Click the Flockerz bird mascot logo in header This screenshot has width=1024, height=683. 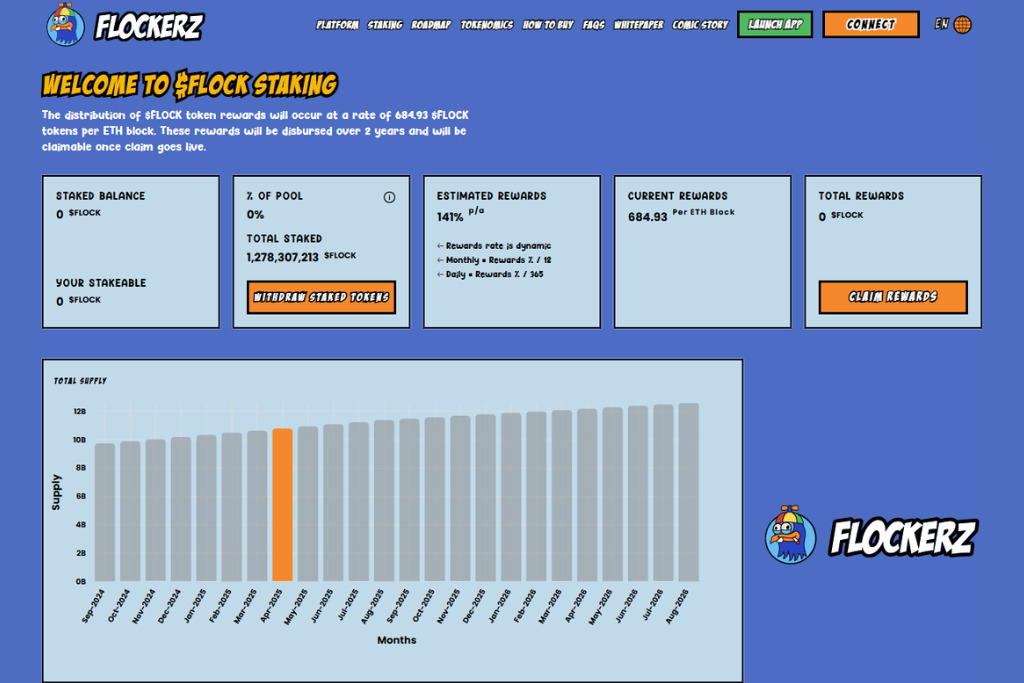click(x=65, y=25)
